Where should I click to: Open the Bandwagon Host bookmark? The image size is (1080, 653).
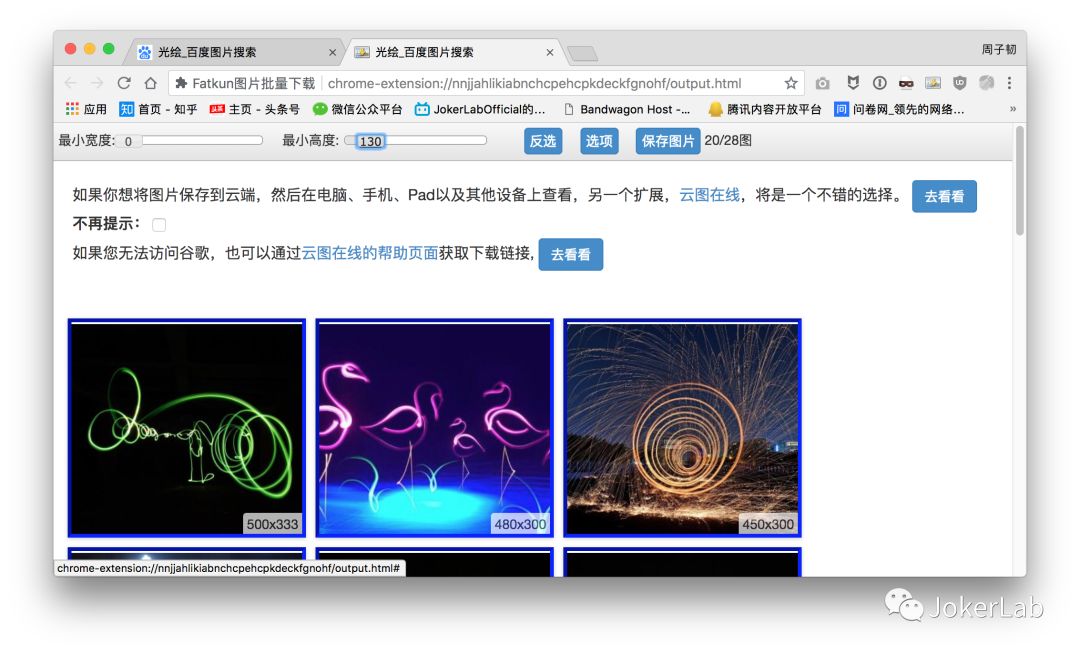626,109
